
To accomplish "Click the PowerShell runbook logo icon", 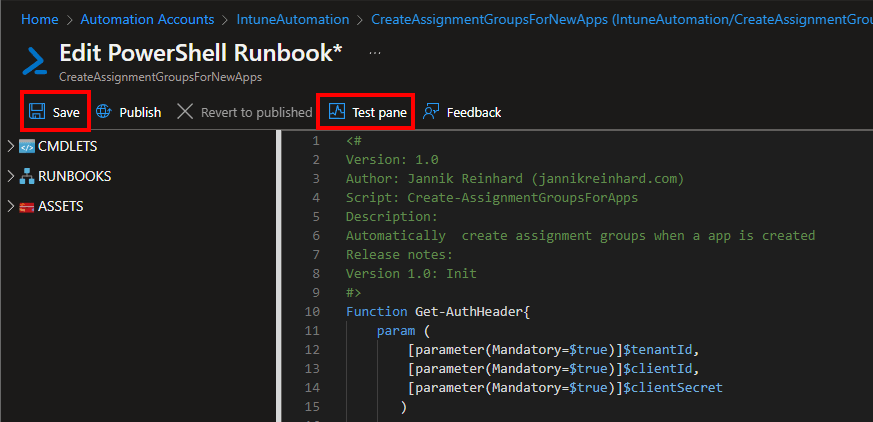I will [35, 61].
